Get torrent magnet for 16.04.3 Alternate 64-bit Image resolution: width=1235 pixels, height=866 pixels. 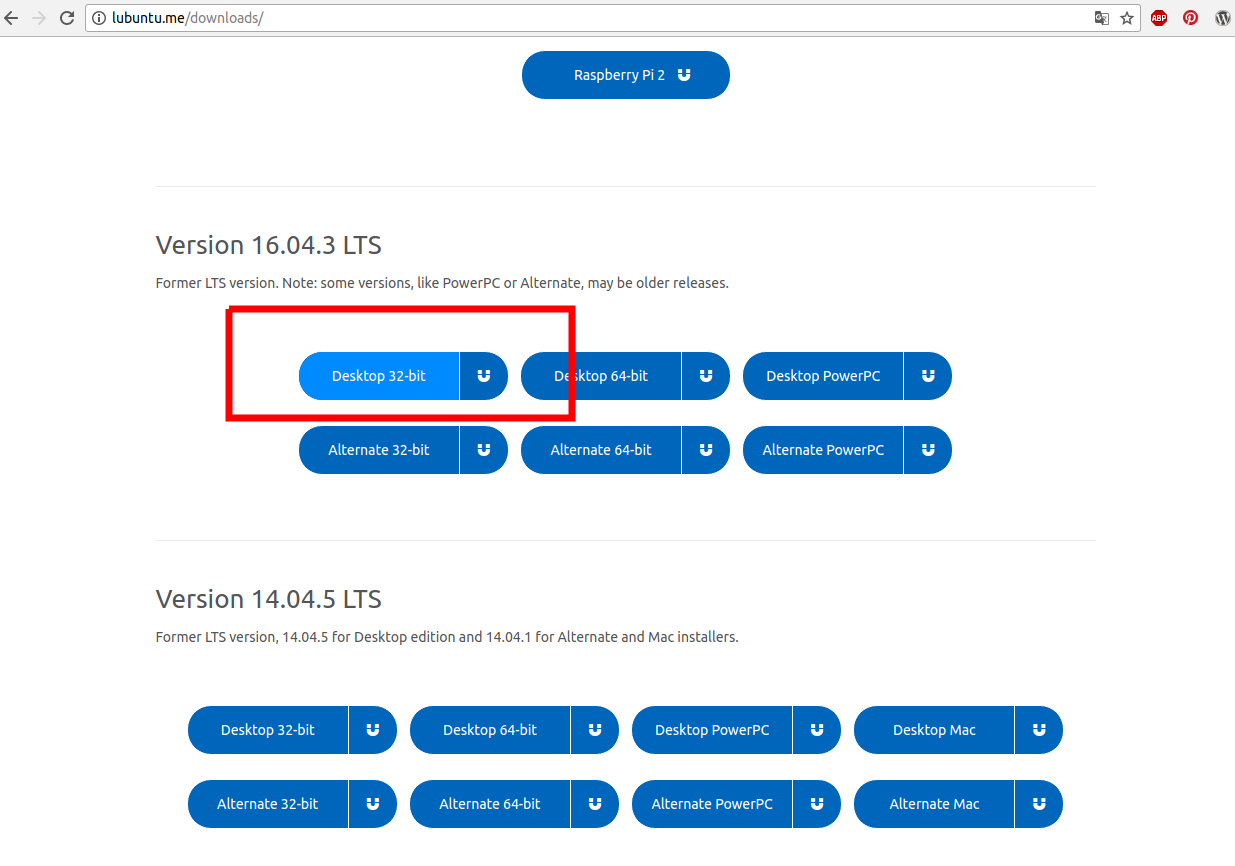(x=706, y=450)
